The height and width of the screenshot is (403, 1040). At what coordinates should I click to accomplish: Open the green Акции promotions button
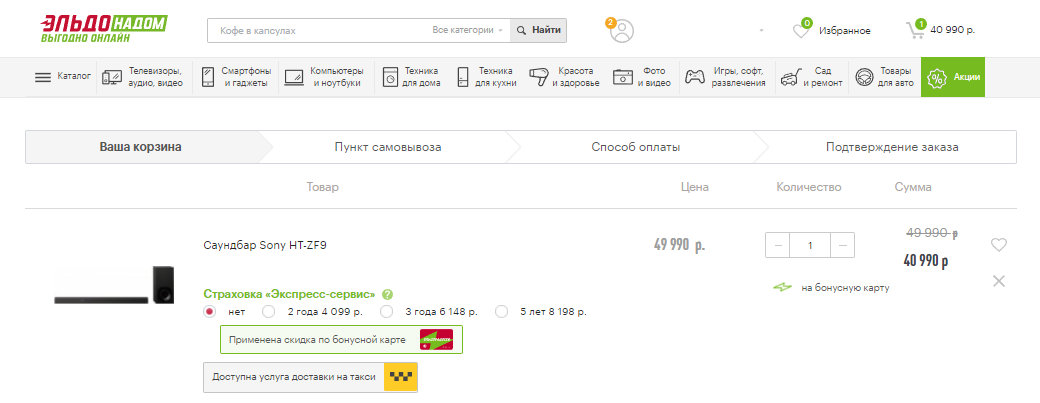click(x=952, y=77)
